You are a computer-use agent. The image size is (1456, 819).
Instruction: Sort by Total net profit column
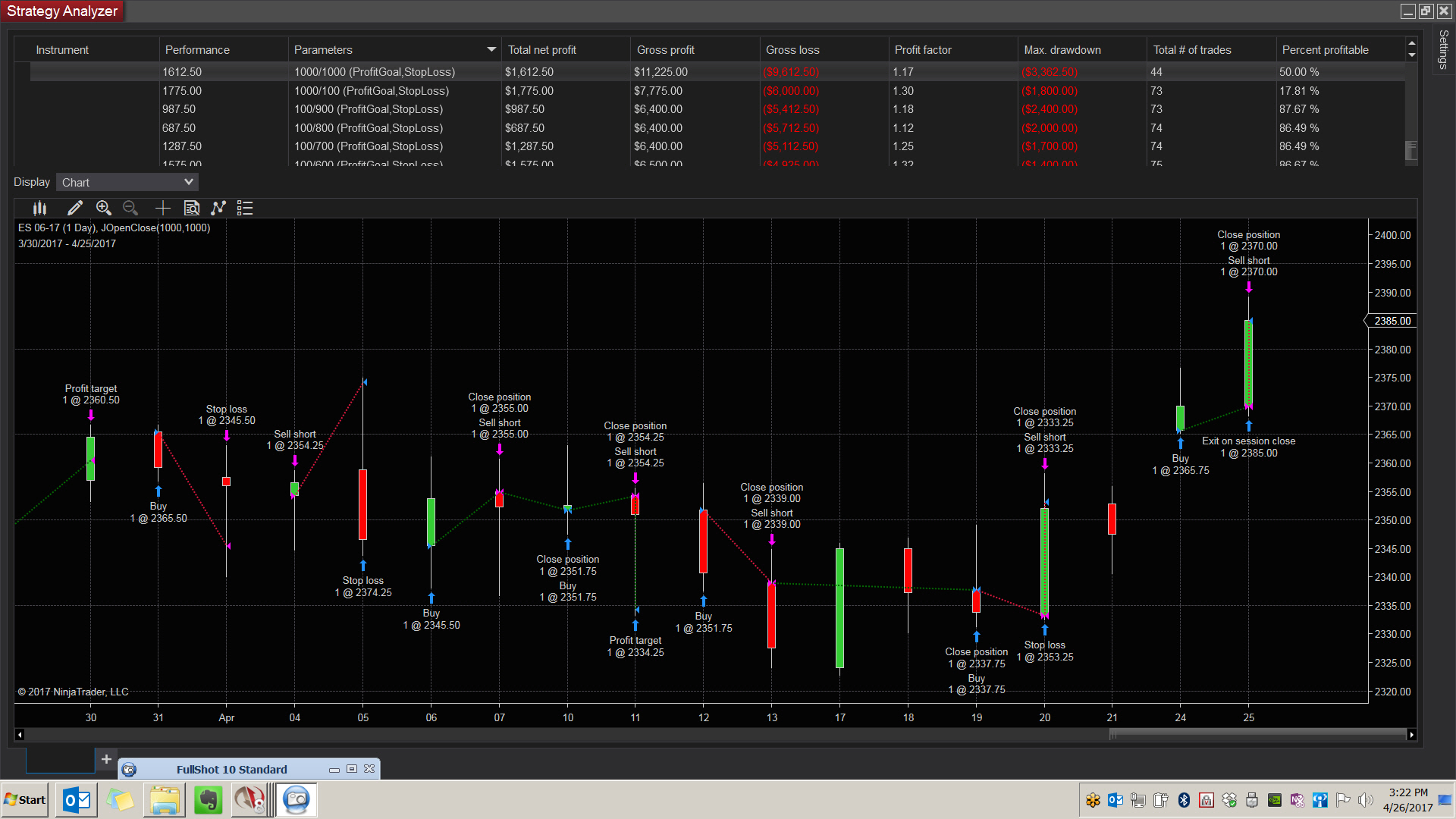click(x=542, y=50)
